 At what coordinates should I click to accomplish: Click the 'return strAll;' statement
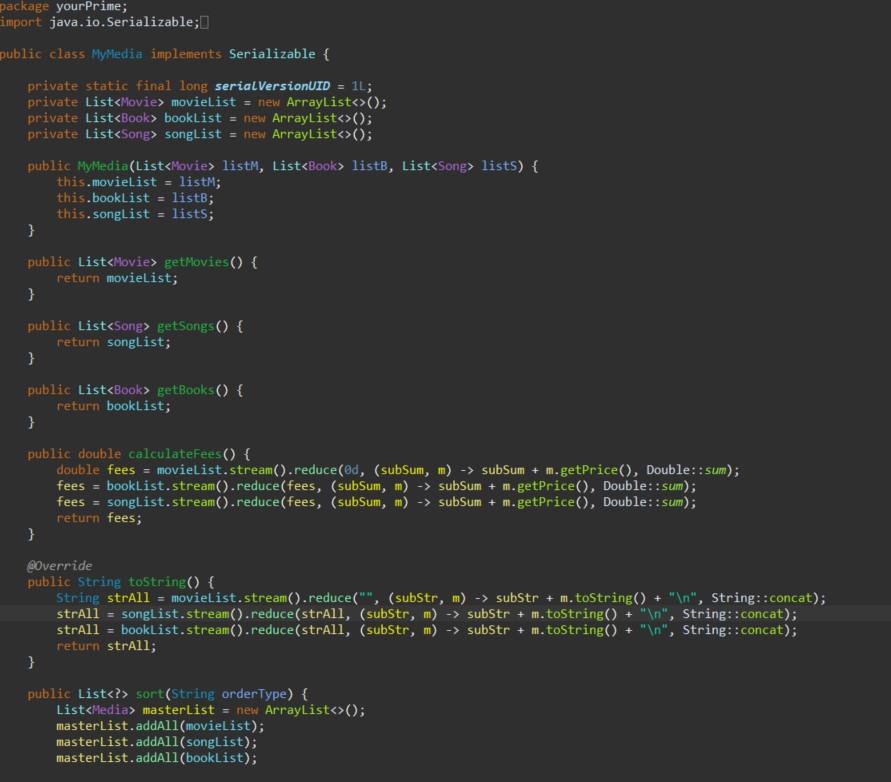[x=106, y=646]
